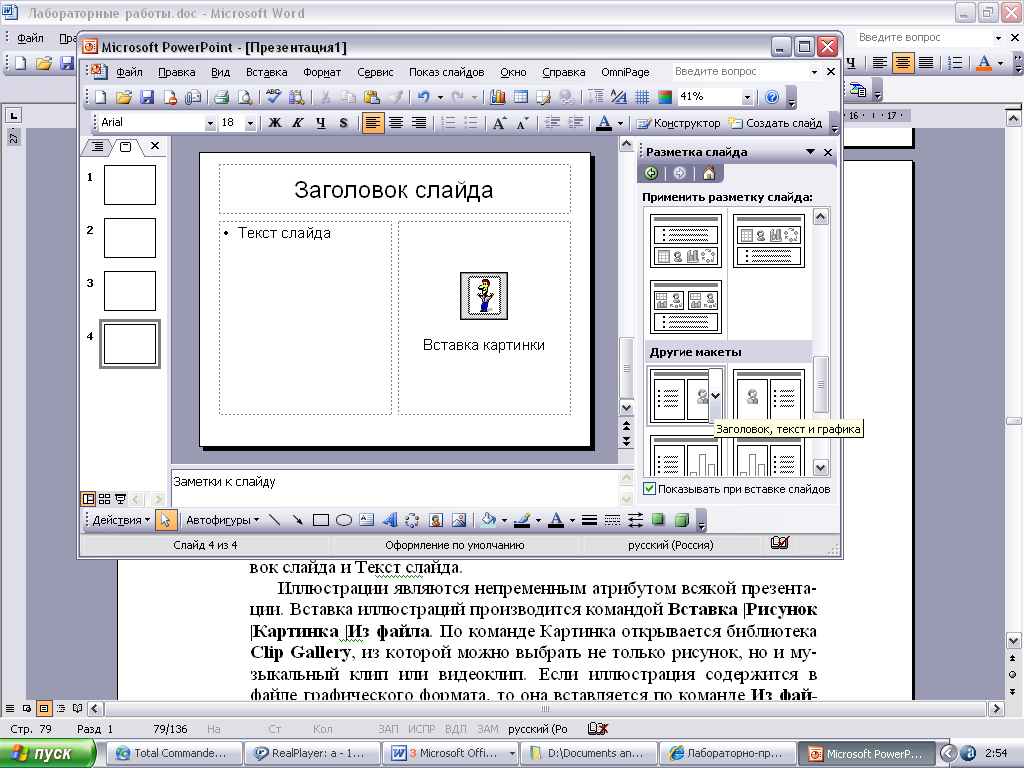1024x768 pixels.
Task: Go home in the task pane
Action: click(709, 173)
